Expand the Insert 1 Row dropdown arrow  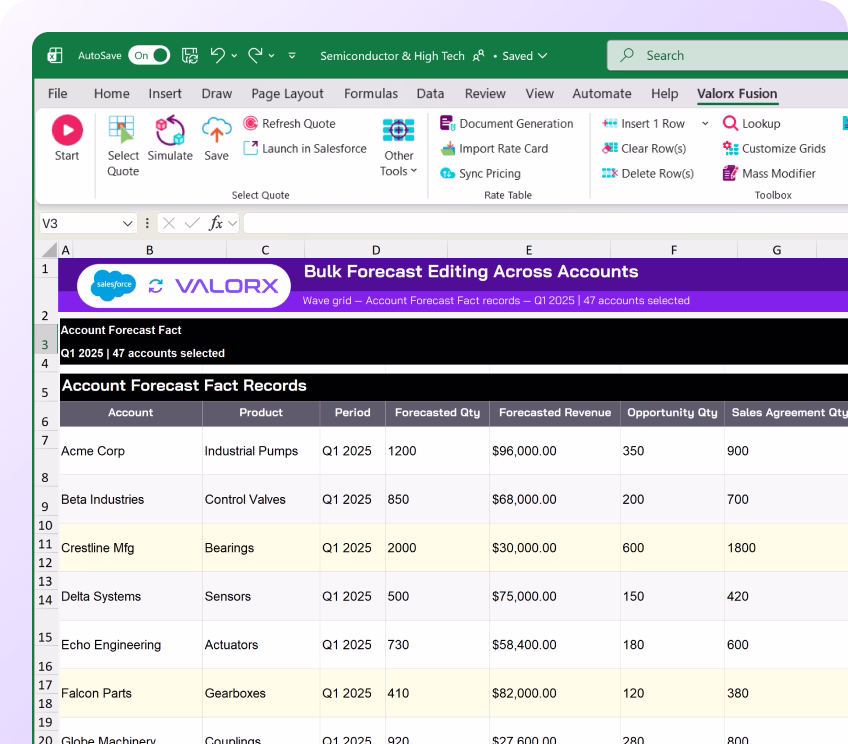(705, 124)
